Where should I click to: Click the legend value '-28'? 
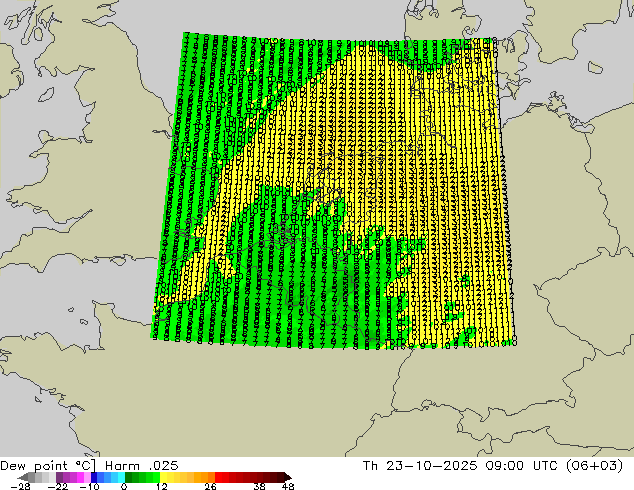[20, 486]
